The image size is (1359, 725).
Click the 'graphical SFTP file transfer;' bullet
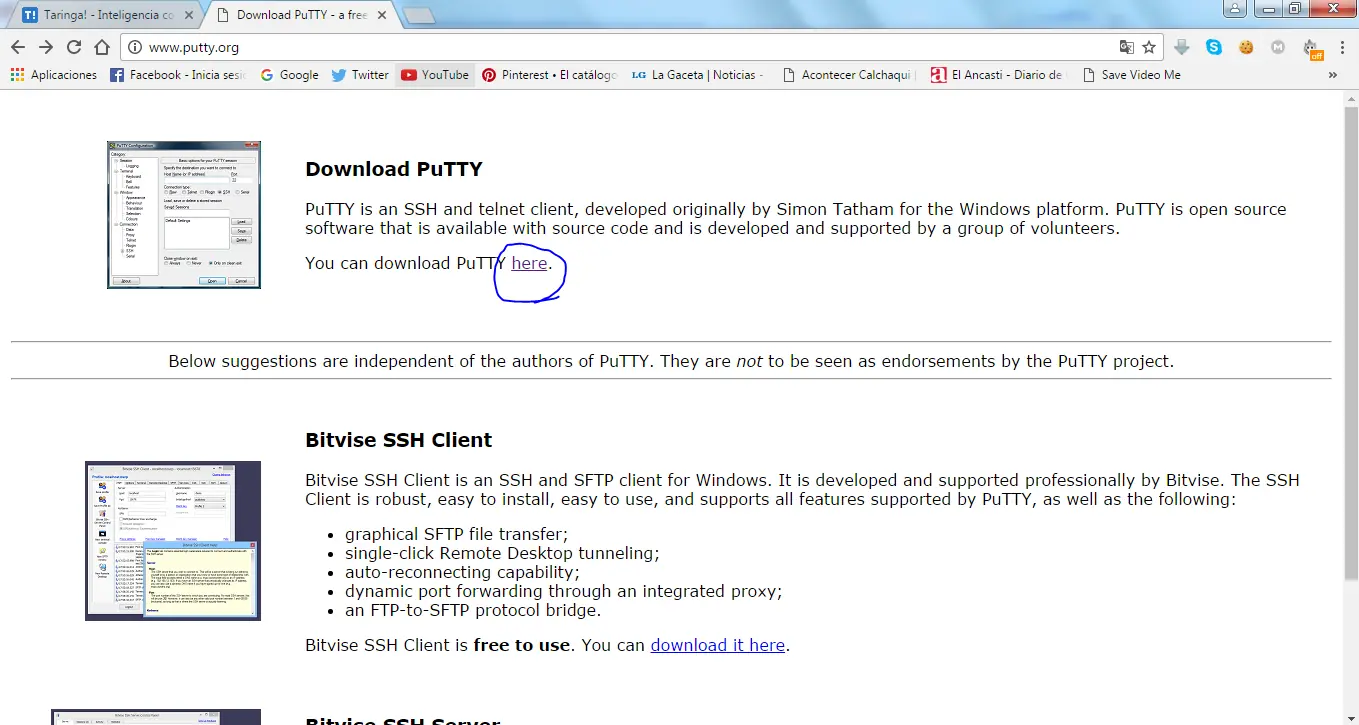tap(457, 535)
